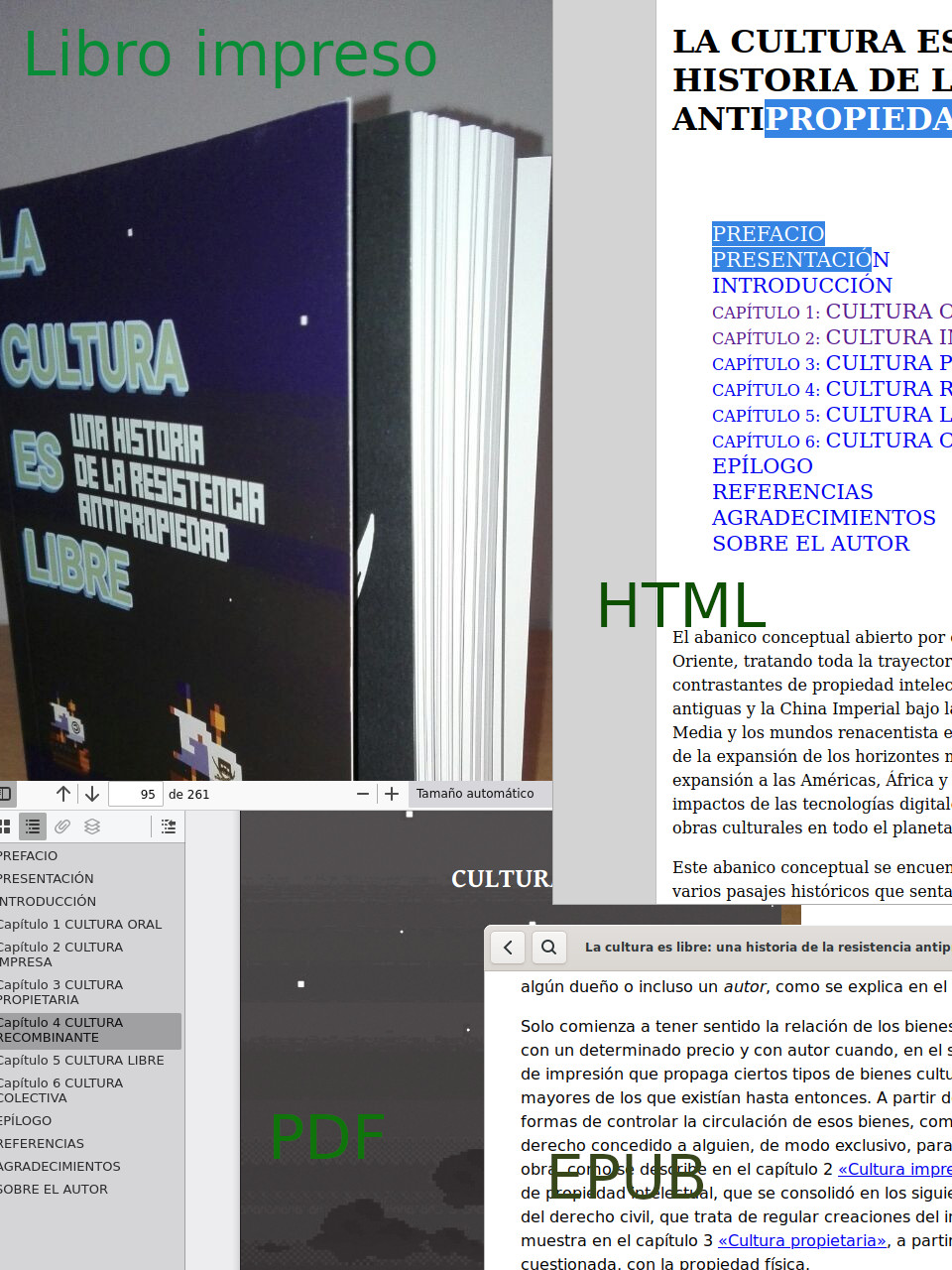Open search in the EPUB reader
Screen dimensions: 952x1270
(x=548, y=948)
